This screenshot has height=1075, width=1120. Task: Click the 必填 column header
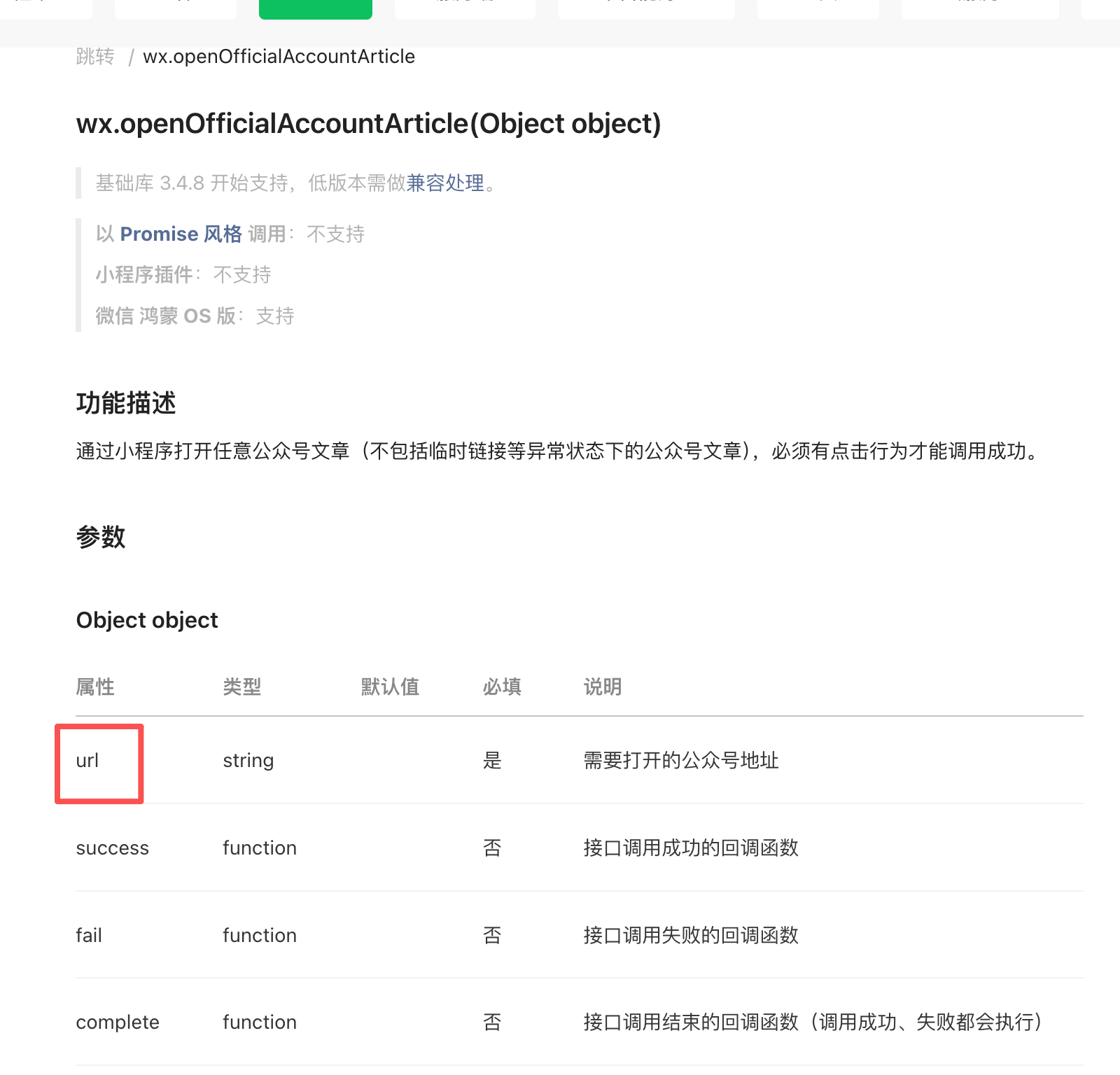502,687
